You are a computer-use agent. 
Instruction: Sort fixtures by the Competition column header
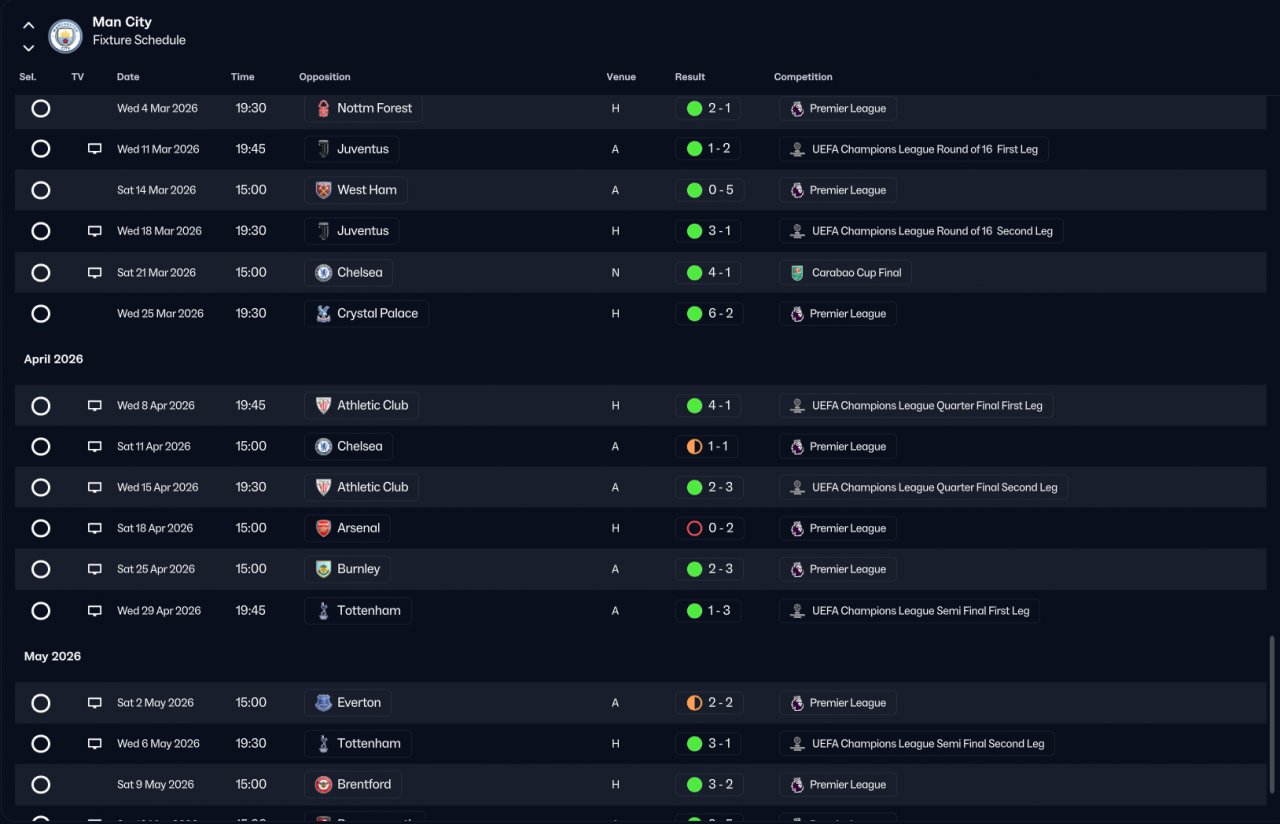click(803, 77)
